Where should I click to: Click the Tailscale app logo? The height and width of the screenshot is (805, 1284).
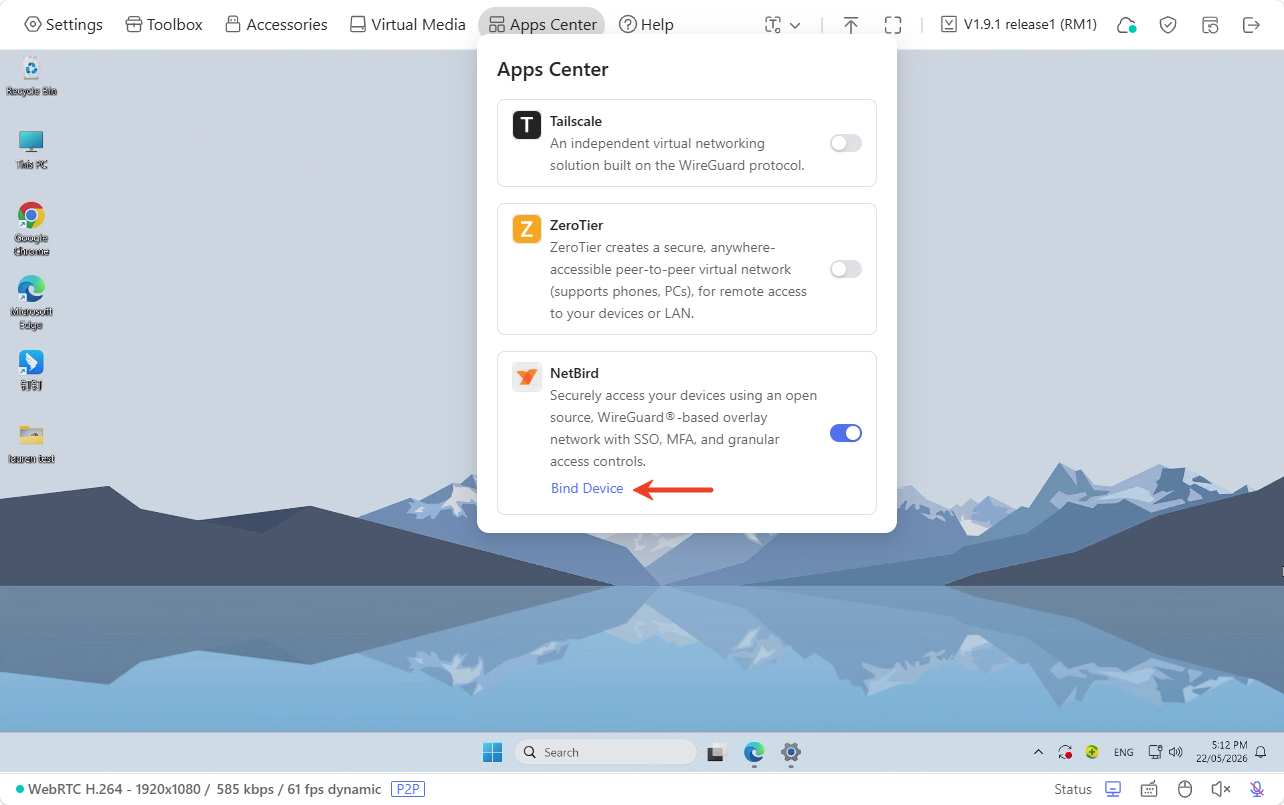[527, 125]
